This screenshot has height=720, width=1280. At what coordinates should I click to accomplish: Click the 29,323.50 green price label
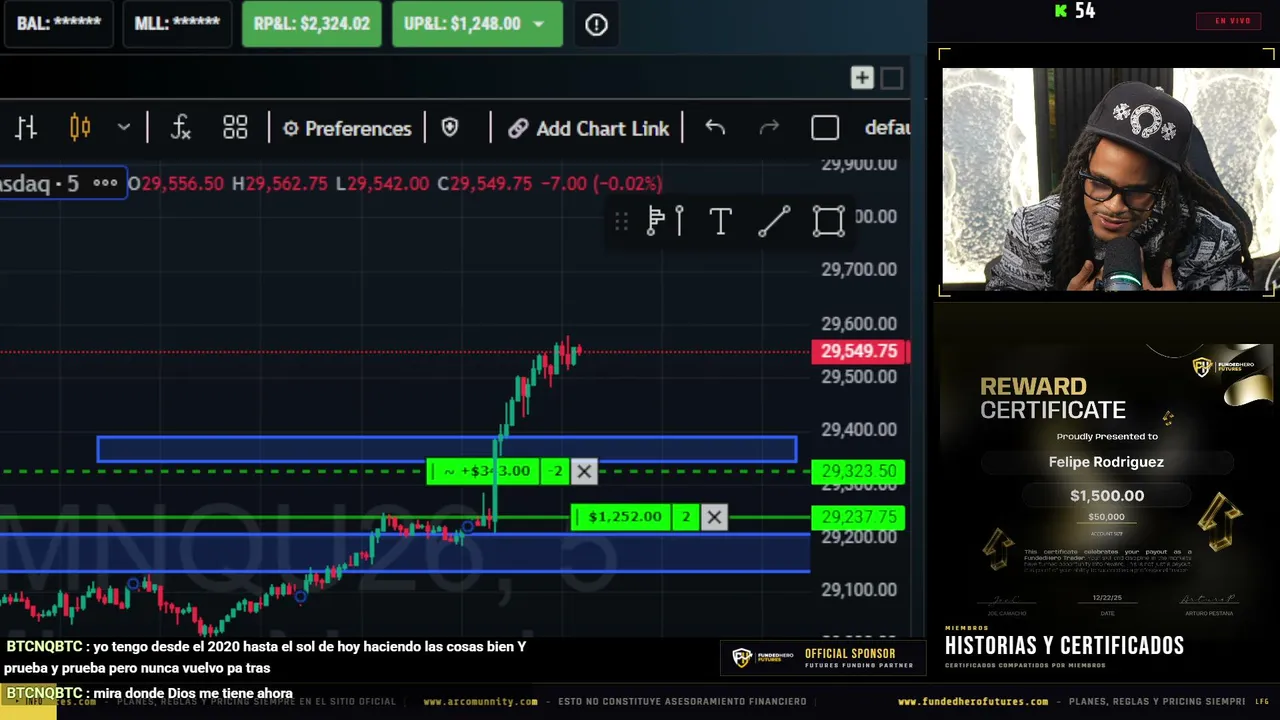point(860,471)
